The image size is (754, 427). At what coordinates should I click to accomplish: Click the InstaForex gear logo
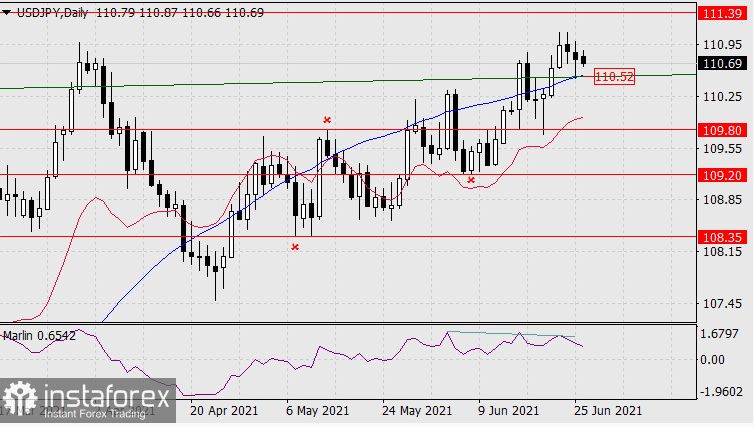[x=20, y=399]
